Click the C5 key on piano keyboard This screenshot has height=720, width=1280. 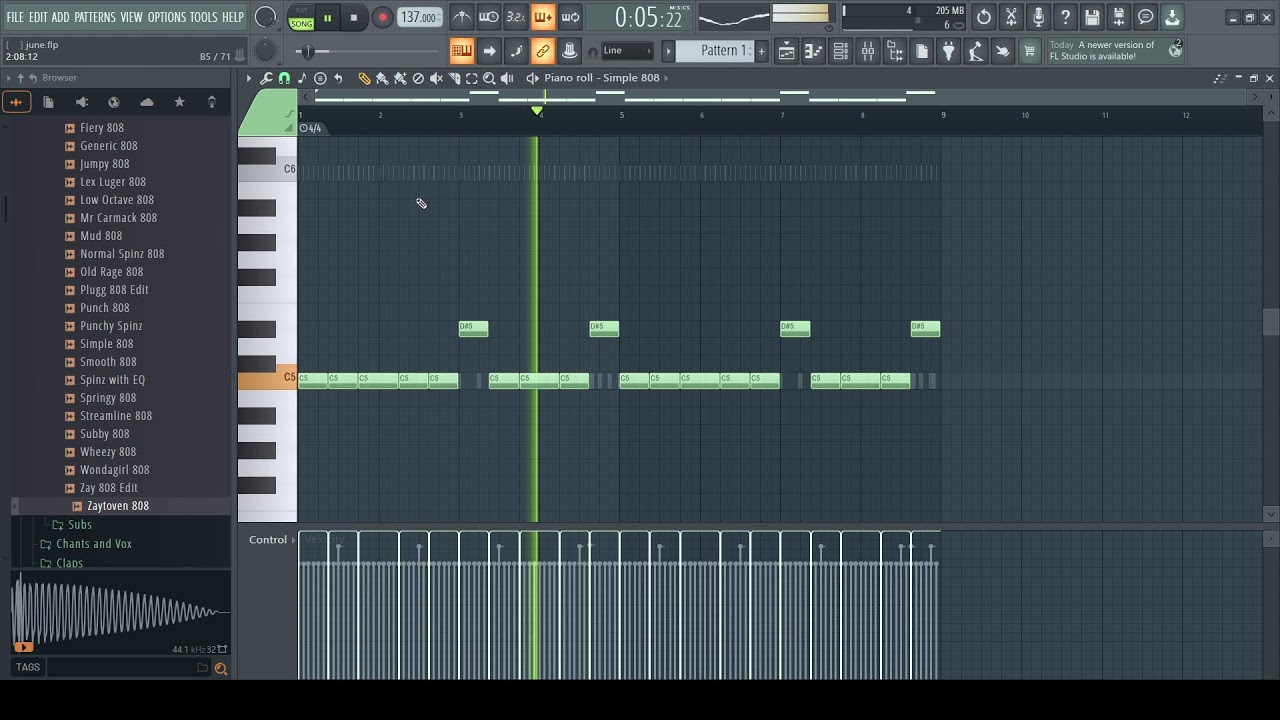(x=267, y=379)
